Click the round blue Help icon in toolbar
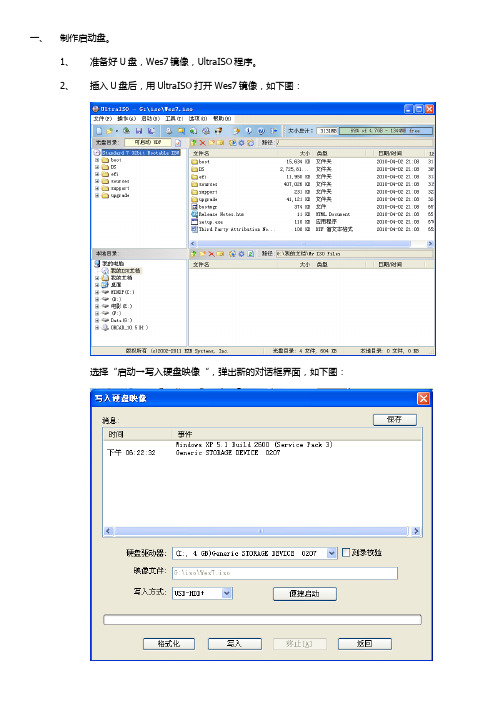 (x=261, y=131)
